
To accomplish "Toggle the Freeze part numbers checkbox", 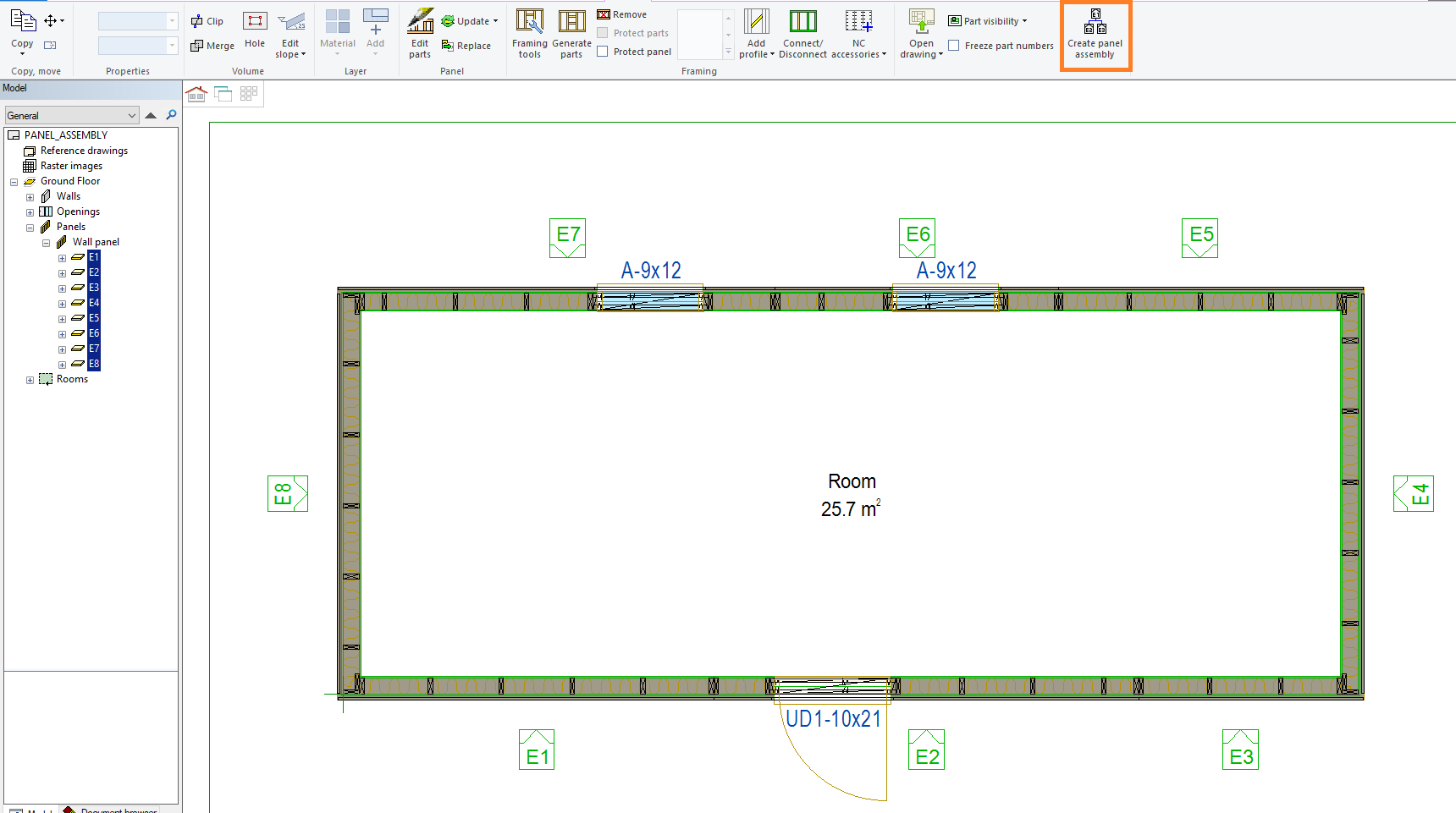I will pyautogui.click(x=954, y=46).
